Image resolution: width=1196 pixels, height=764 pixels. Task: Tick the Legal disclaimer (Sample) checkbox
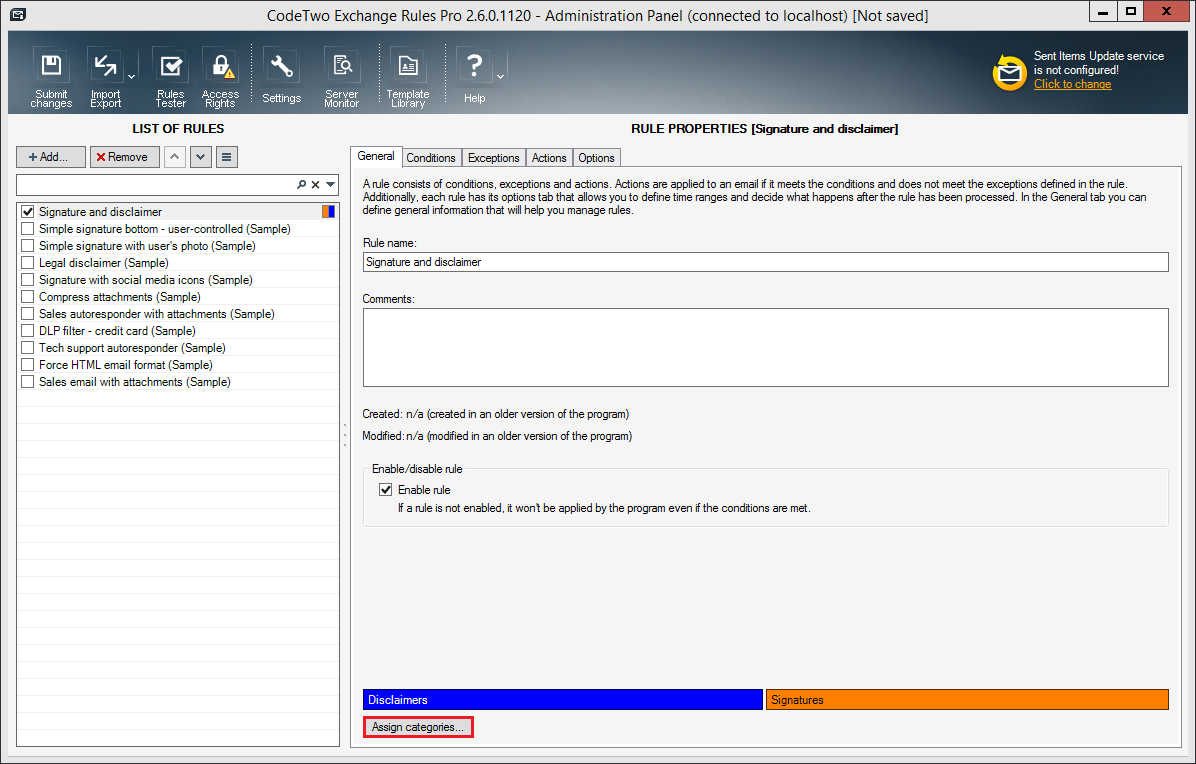pyautogui.click(x=27, y=262)
